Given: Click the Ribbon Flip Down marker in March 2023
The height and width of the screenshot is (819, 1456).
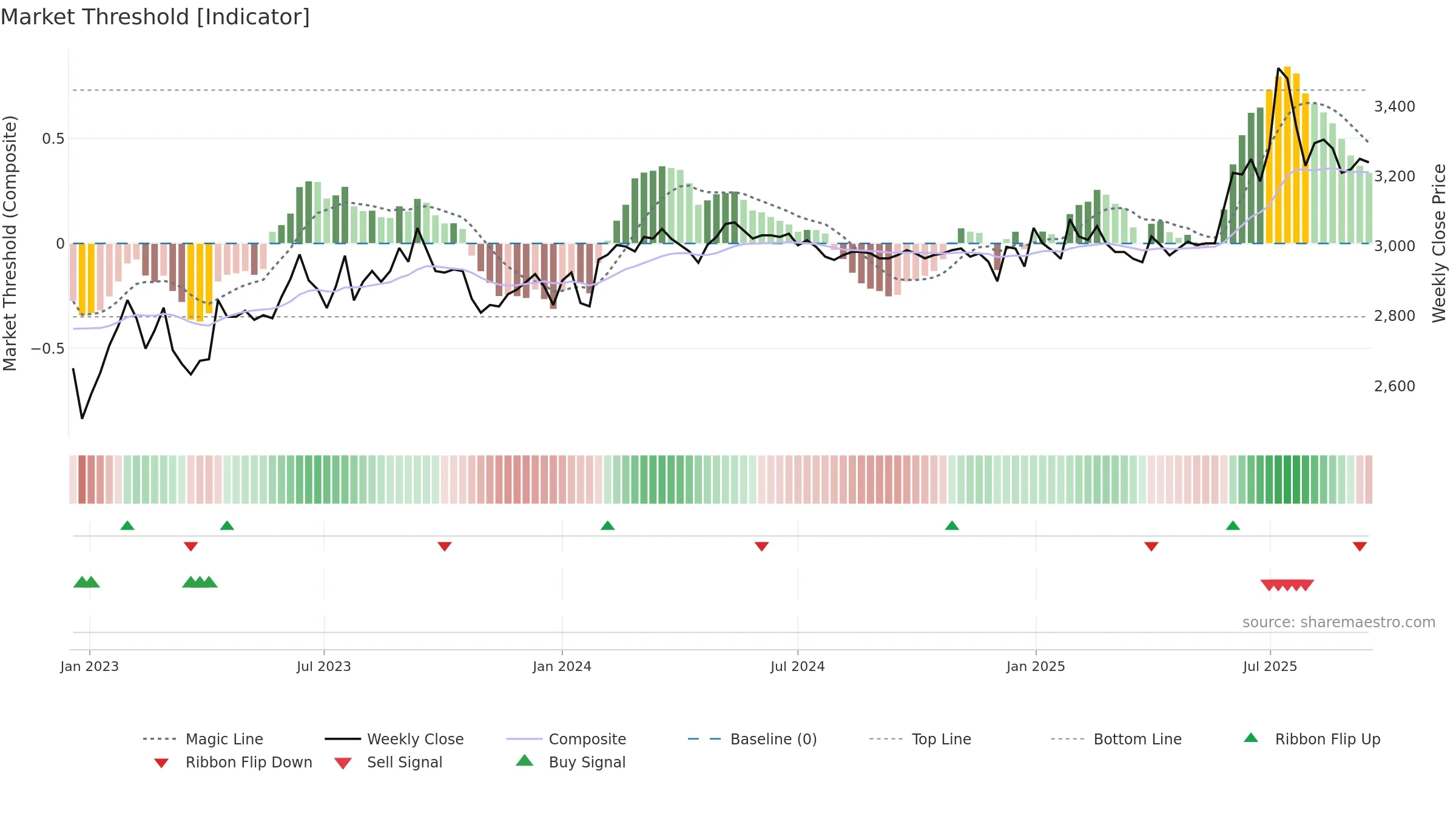Looking at the screenshot, I should tap(190, 547).
